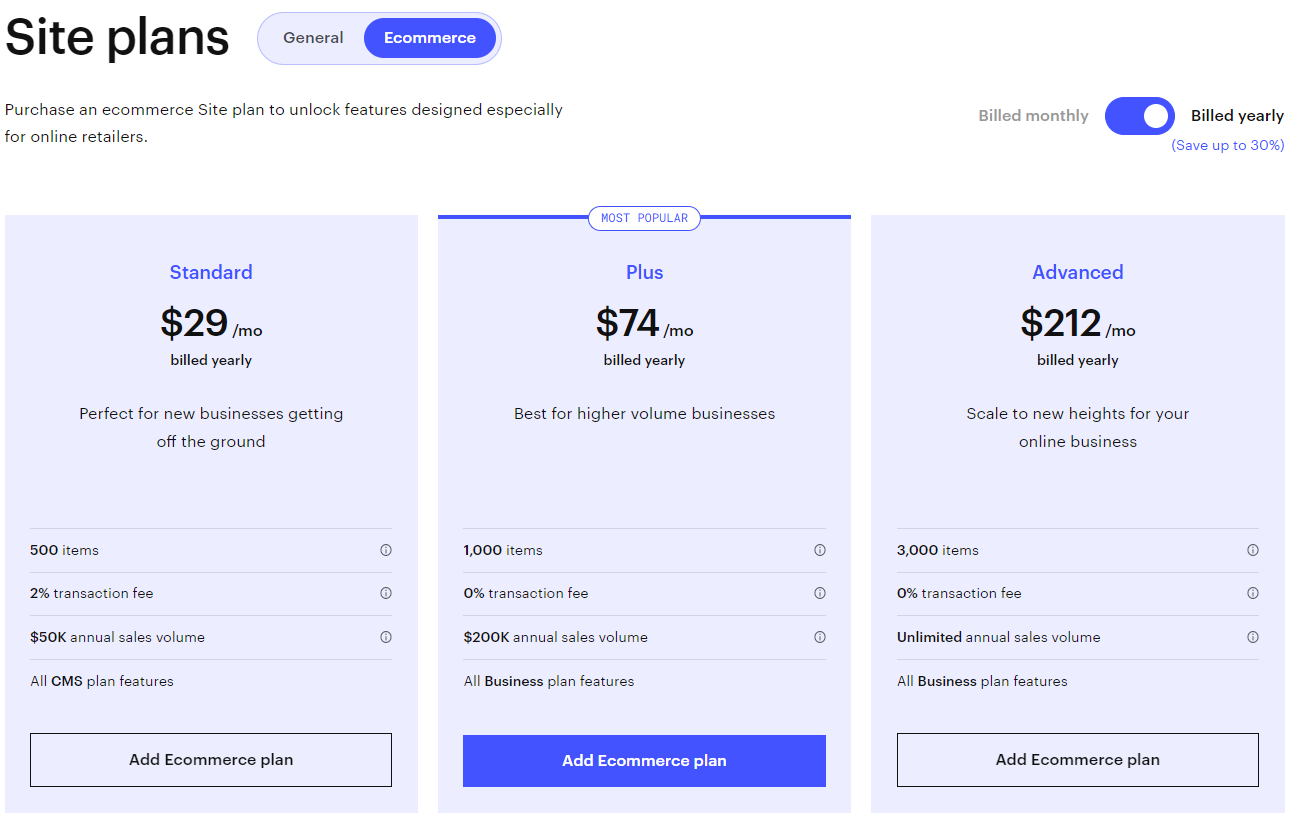Open the Plus plan 0% transaction fee tooltip

pos(820,593)
